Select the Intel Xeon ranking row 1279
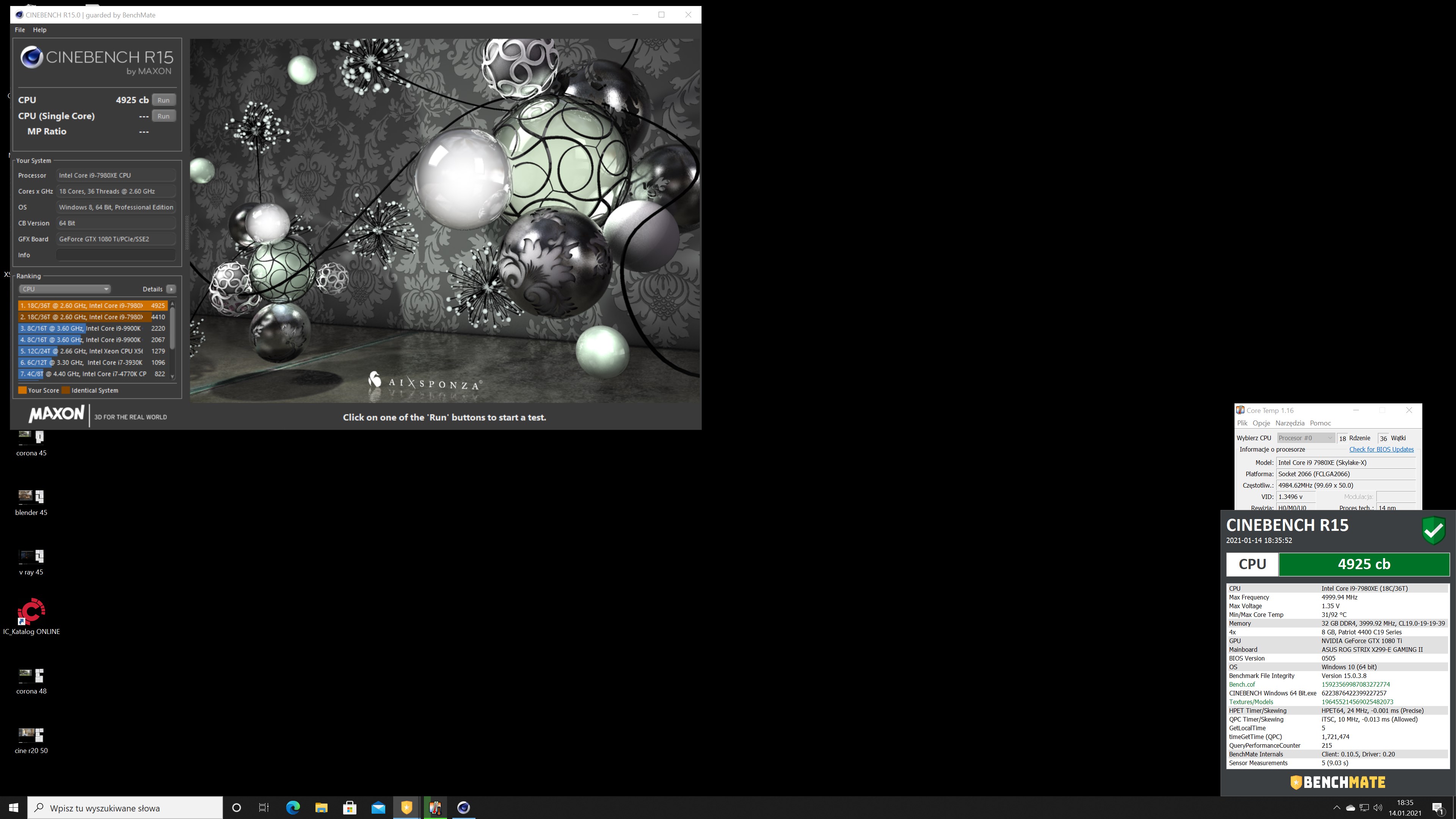Viewport: 1456px width, 819px height. pos(92,351)
